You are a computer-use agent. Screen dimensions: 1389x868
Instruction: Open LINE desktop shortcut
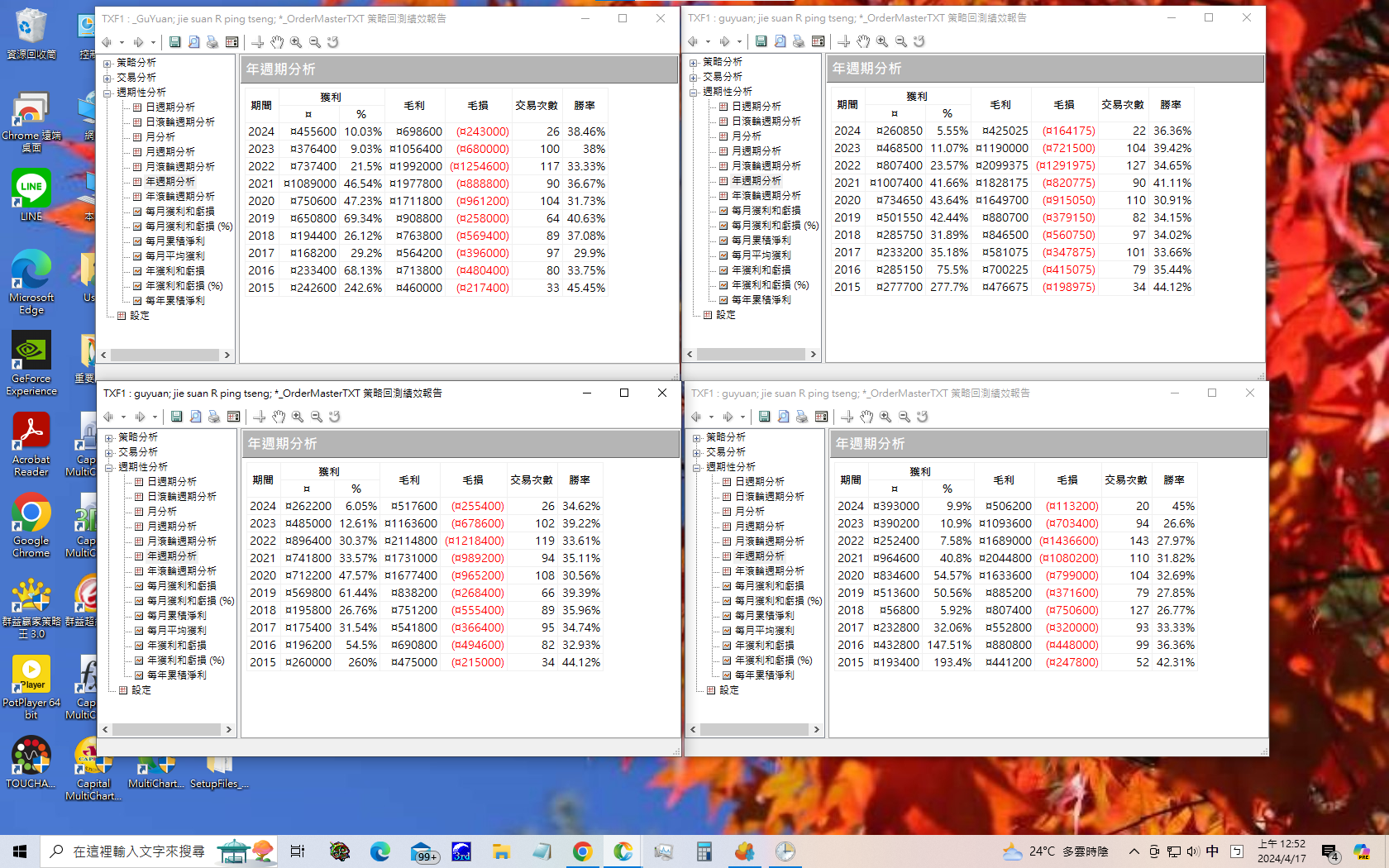point(31,195)
